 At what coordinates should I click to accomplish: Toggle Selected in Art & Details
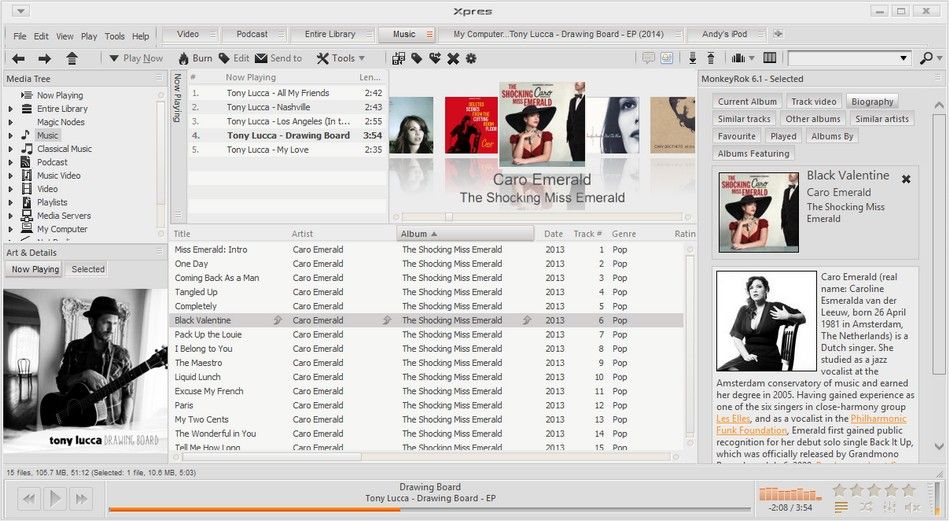88,269
